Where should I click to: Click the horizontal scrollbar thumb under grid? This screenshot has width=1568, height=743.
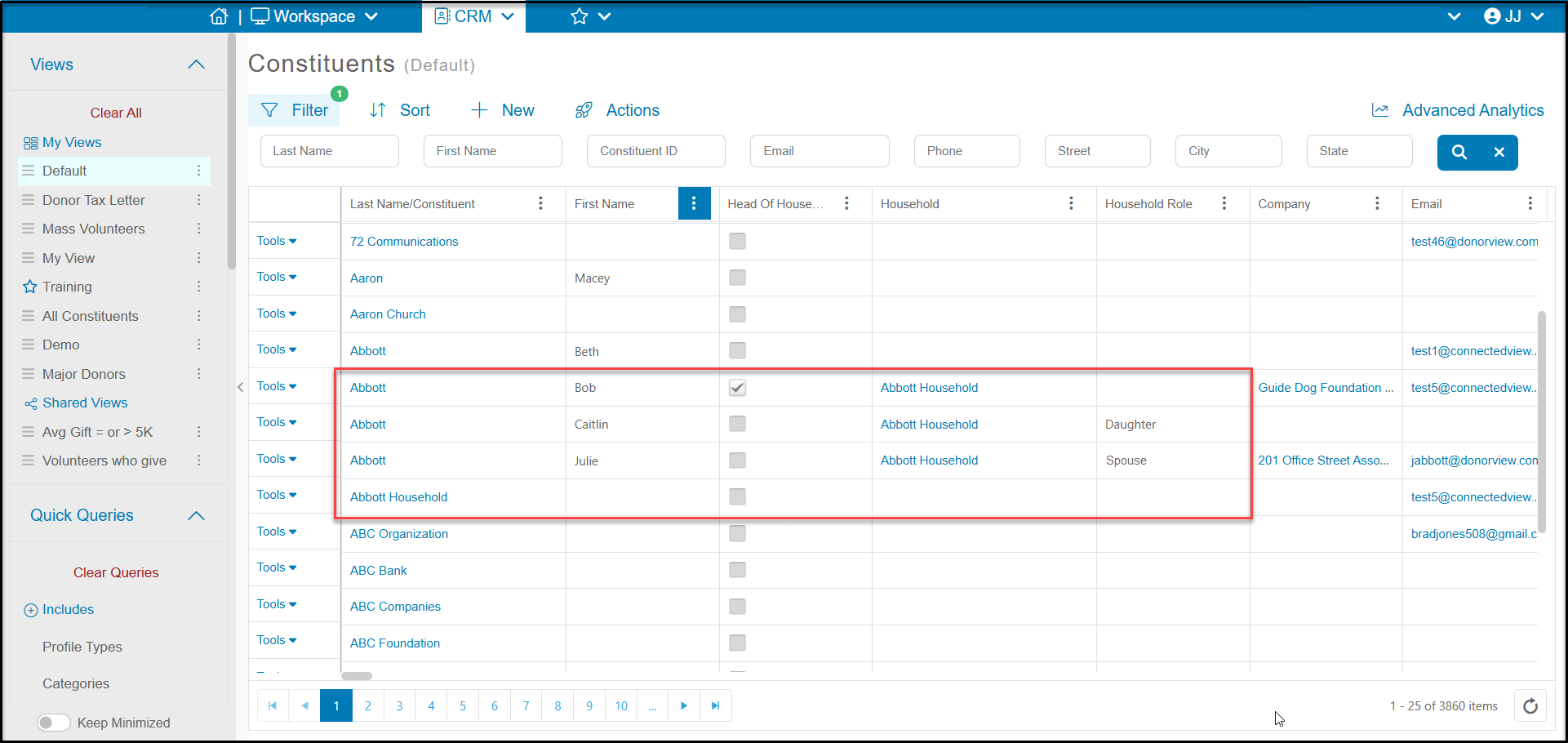[x=357, y=676]
